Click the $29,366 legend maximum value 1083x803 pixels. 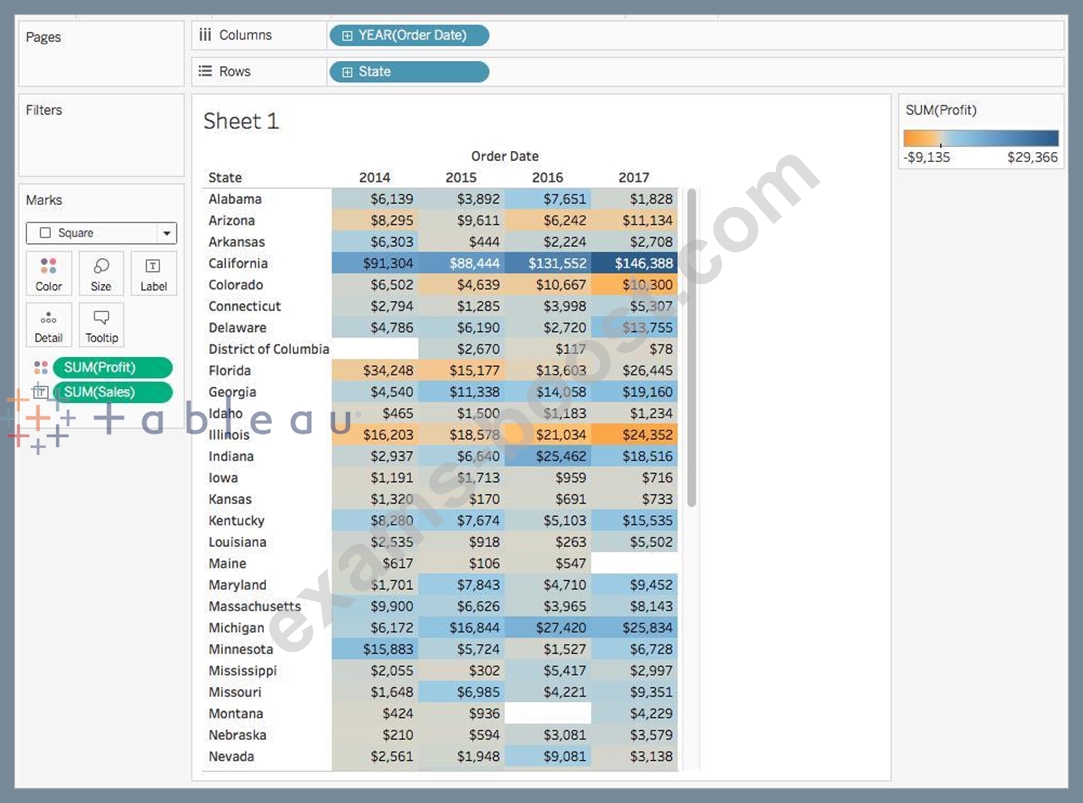1033,157
